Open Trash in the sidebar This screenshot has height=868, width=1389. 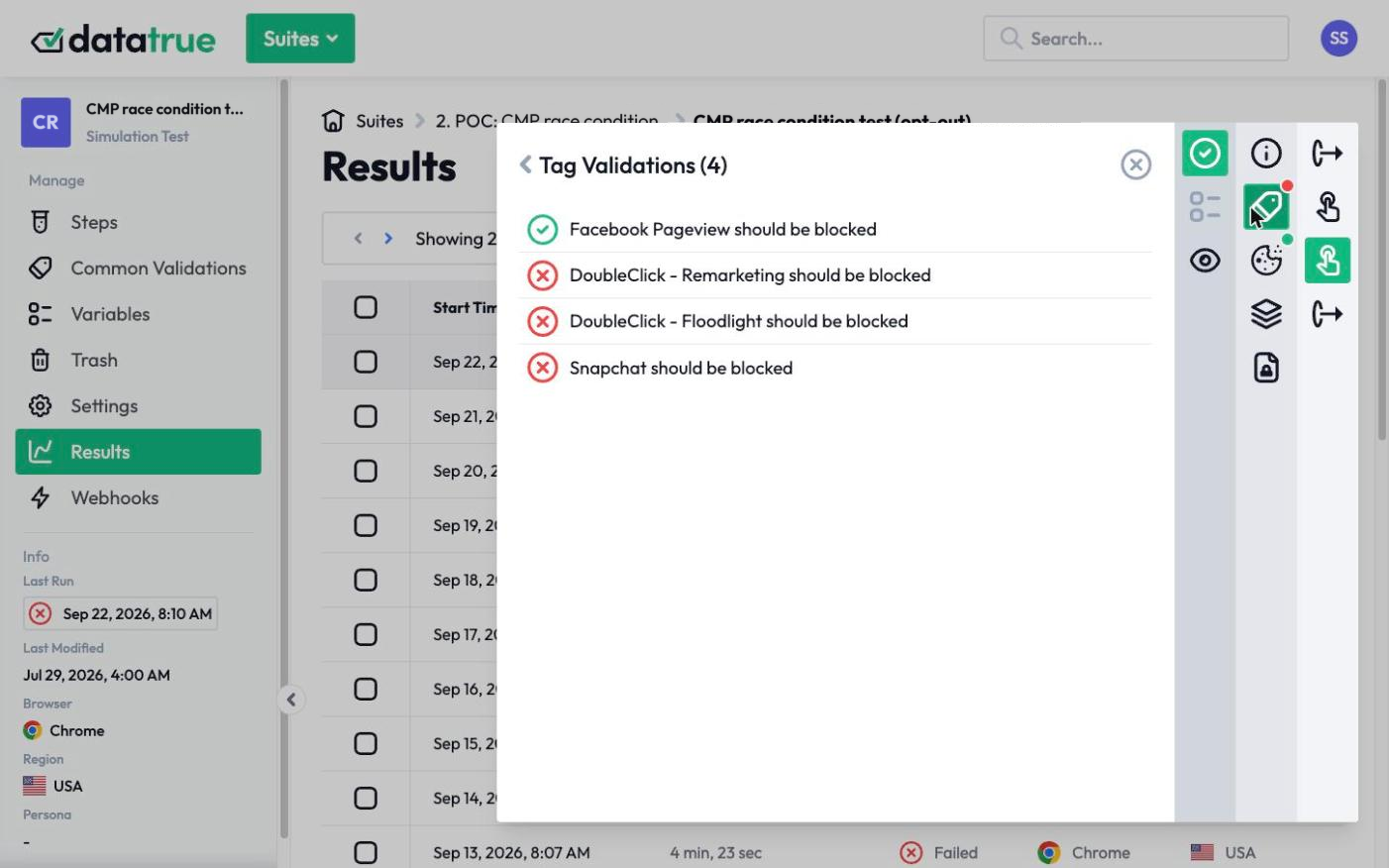pyautogui.click(x=138, y=360)
